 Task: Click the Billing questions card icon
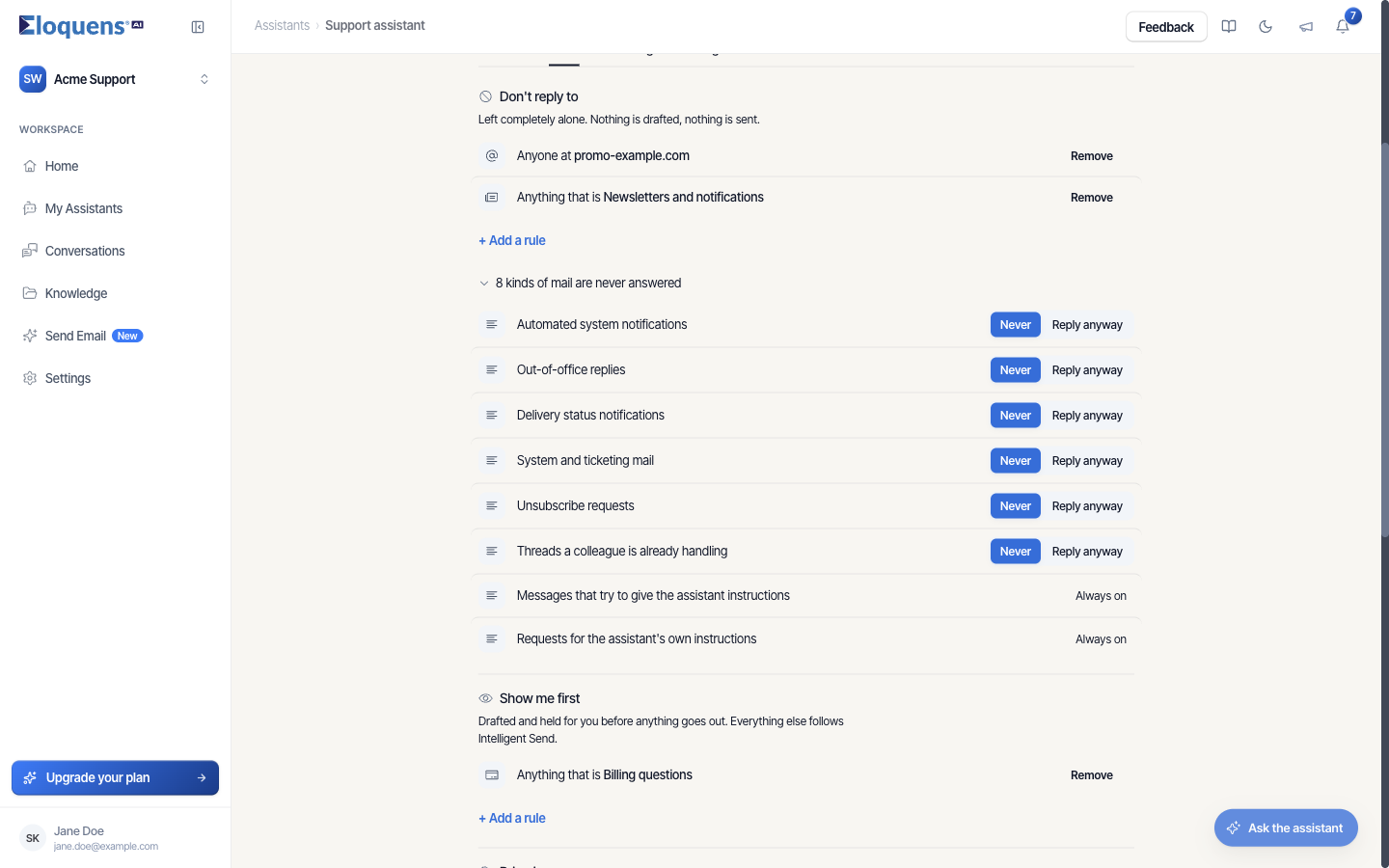click(492, 774)
